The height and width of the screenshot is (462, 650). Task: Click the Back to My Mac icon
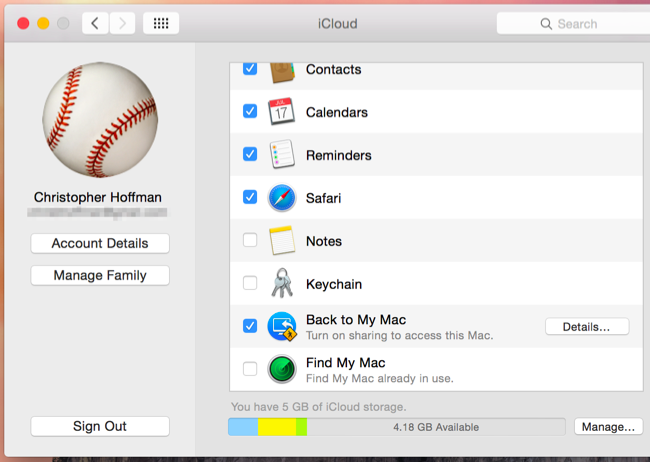[281, 327]
